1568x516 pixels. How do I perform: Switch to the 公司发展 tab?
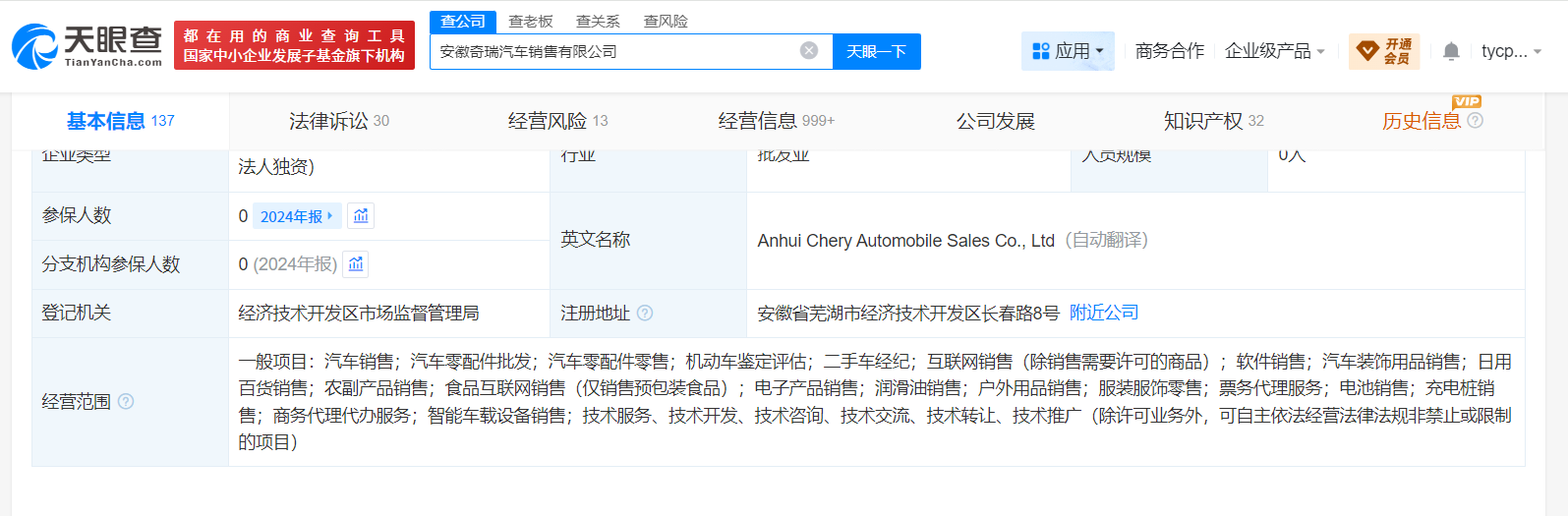[996, 121]
